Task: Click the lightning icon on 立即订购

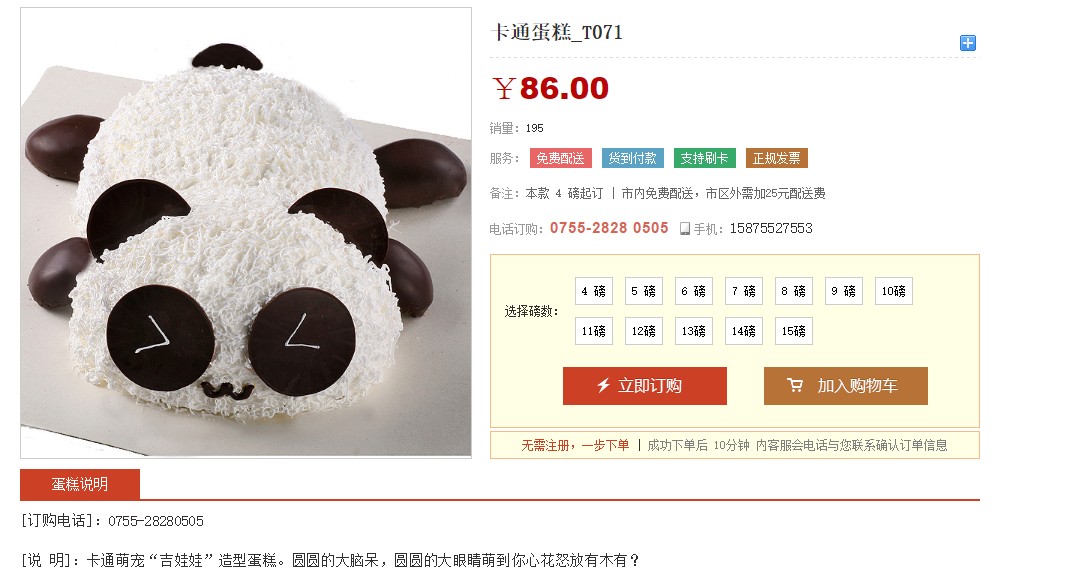Action: click(x=604, y=385)
